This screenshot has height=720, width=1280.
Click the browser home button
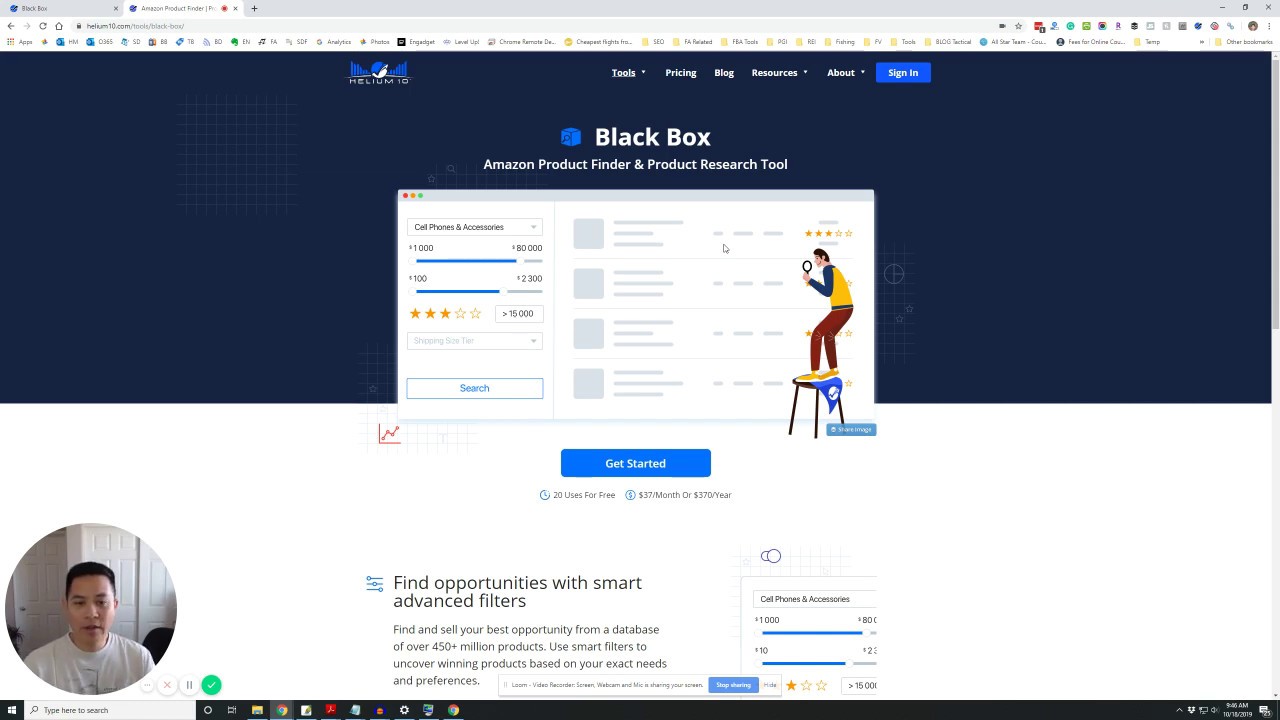(59, 26)
